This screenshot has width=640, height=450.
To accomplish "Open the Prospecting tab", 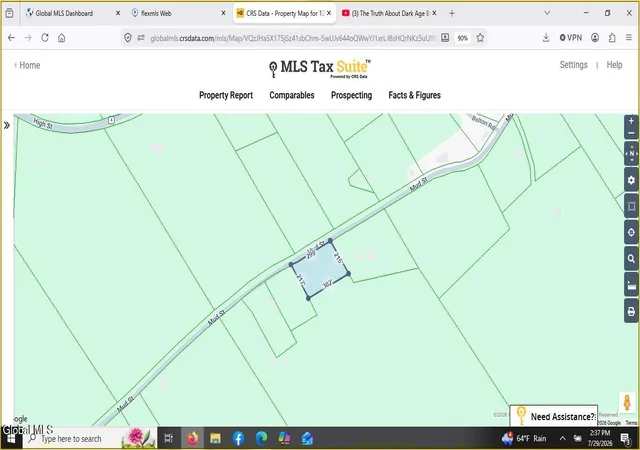I will tap(351, 95).
